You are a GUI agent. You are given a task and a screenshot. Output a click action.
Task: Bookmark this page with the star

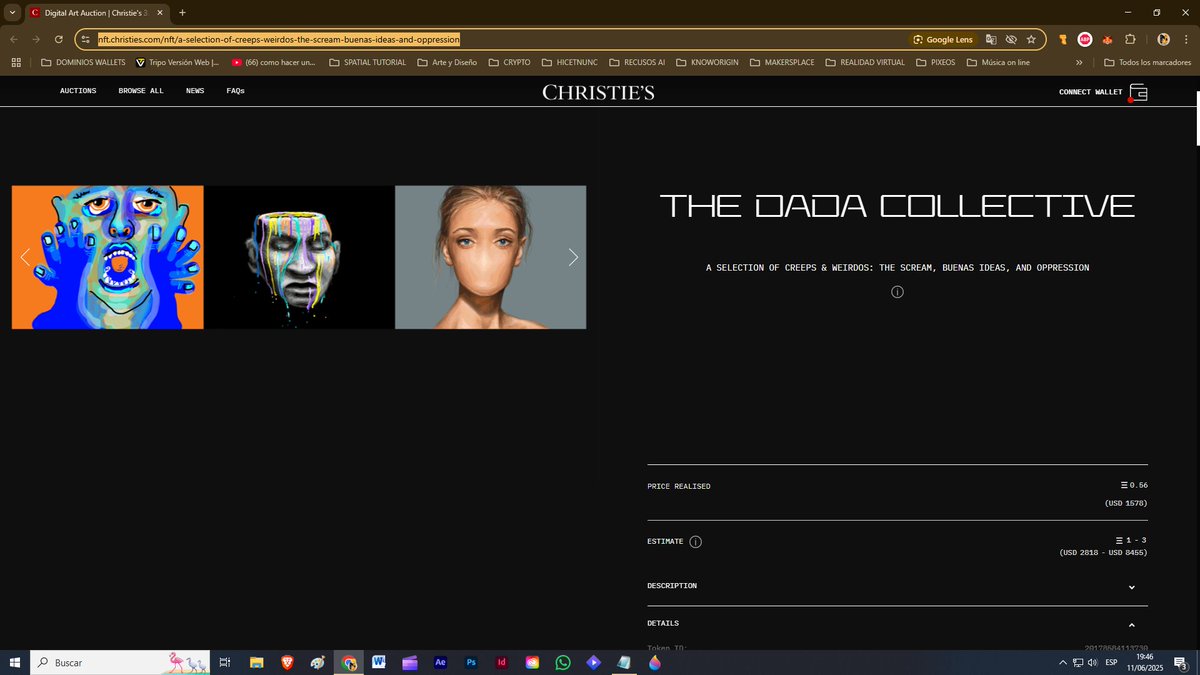1031,39
